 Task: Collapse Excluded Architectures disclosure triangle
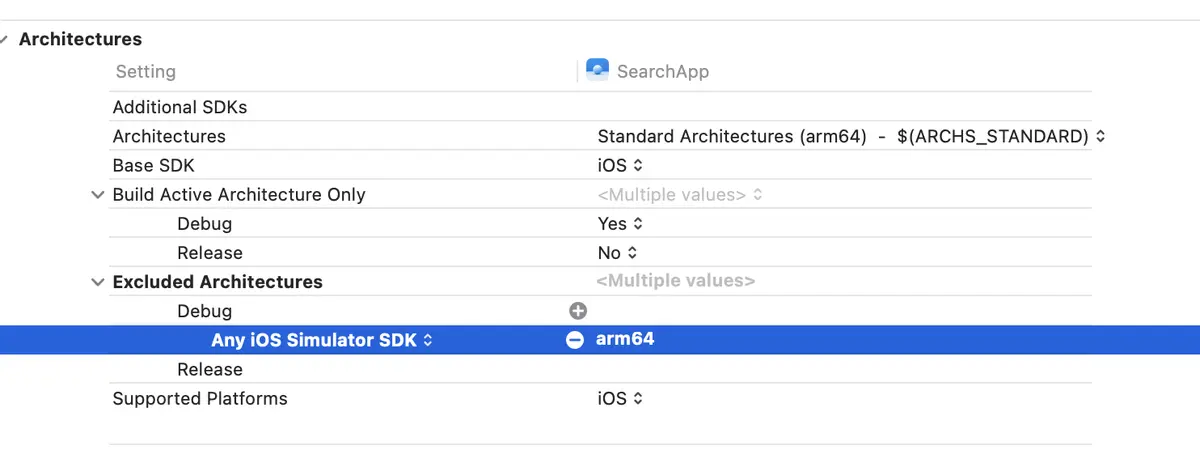[x=97, y=282]
